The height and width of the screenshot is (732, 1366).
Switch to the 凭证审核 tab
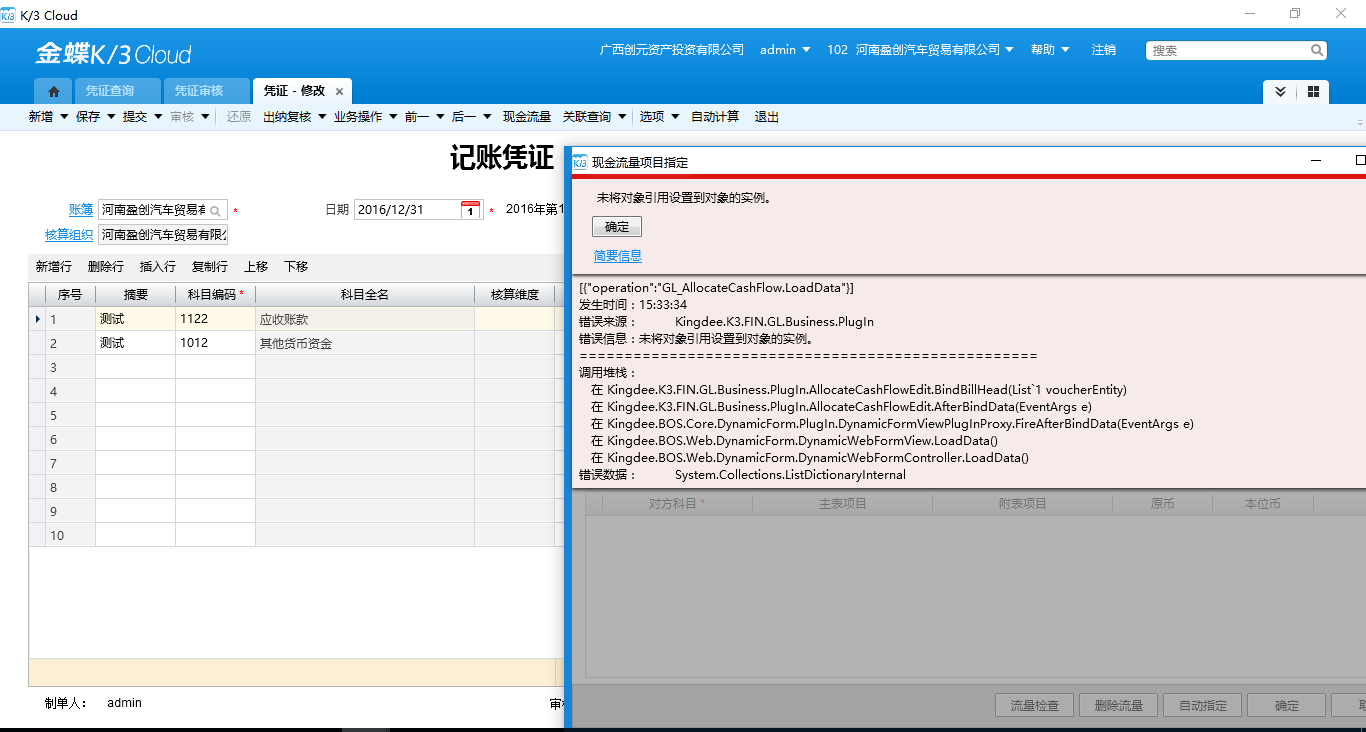pyautogui.click(x=198, y=91)
